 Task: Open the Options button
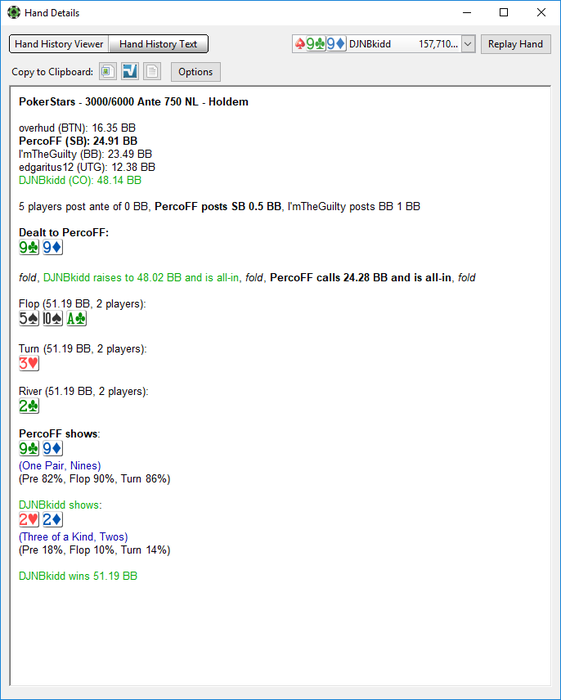[x=195, y=72]
